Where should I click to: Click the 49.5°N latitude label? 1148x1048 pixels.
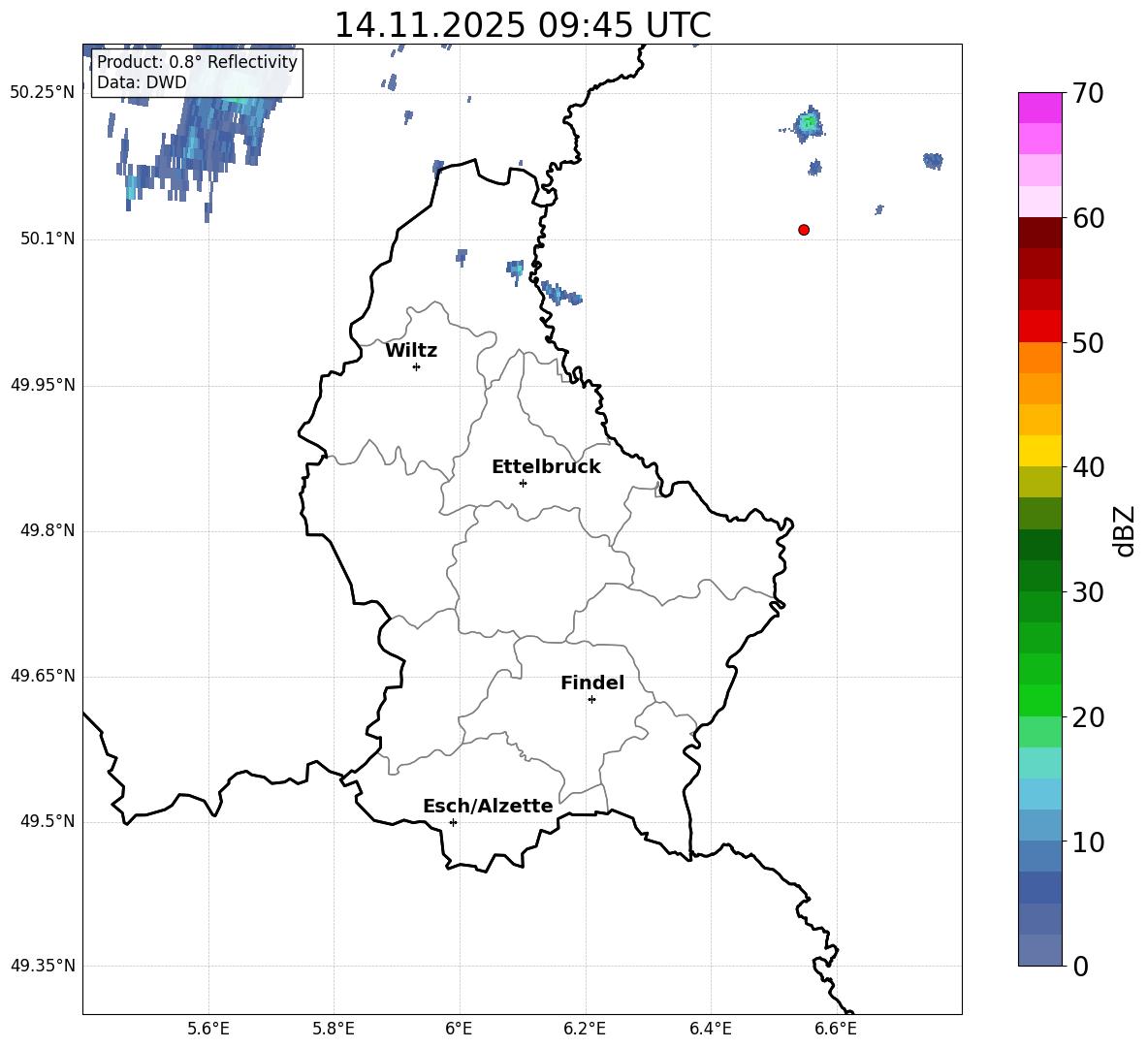(48, 821)
